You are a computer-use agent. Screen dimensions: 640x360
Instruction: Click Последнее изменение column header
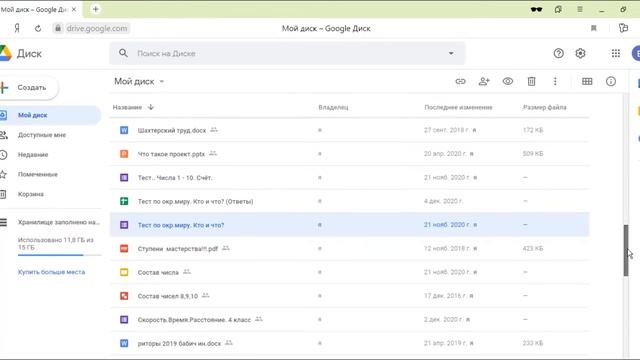[x=458, y=107]
